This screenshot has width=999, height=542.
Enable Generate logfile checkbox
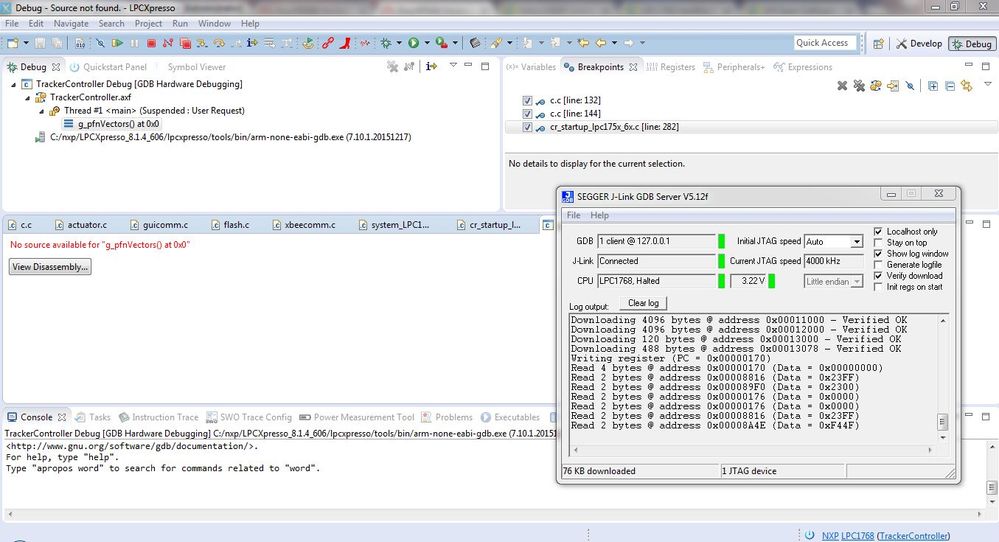878,264
